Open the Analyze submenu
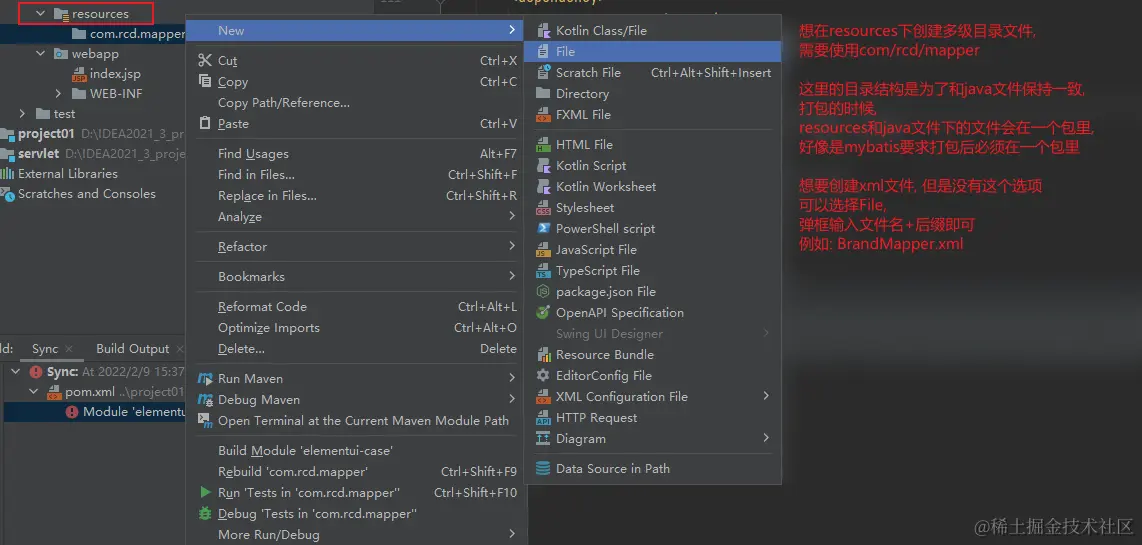 point(357,216)
